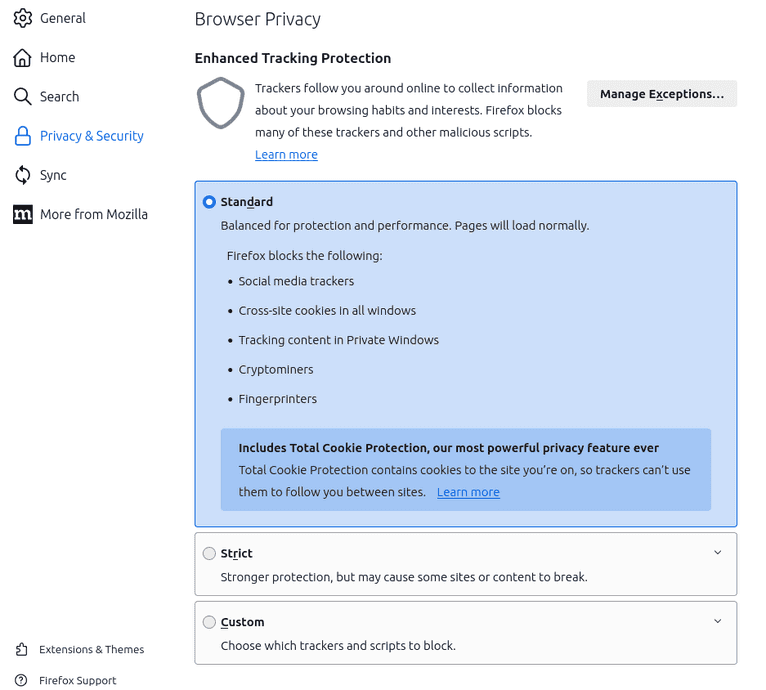Click the Sync arrows icon

22,175
